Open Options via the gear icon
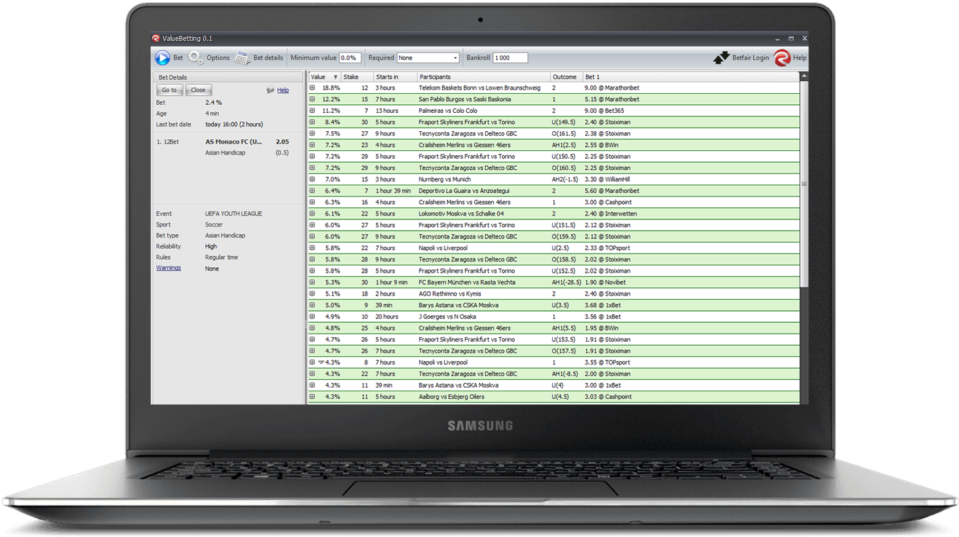The image size is (959, 537). pos(197,58)
